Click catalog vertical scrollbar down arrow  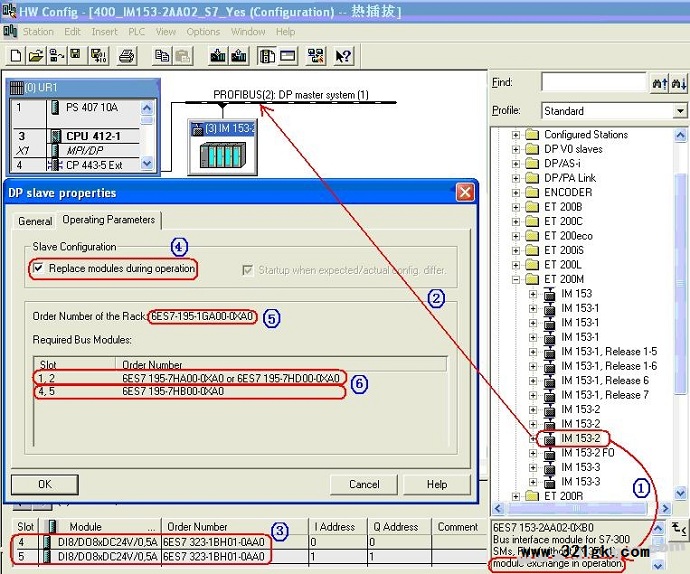pos(680,493)
